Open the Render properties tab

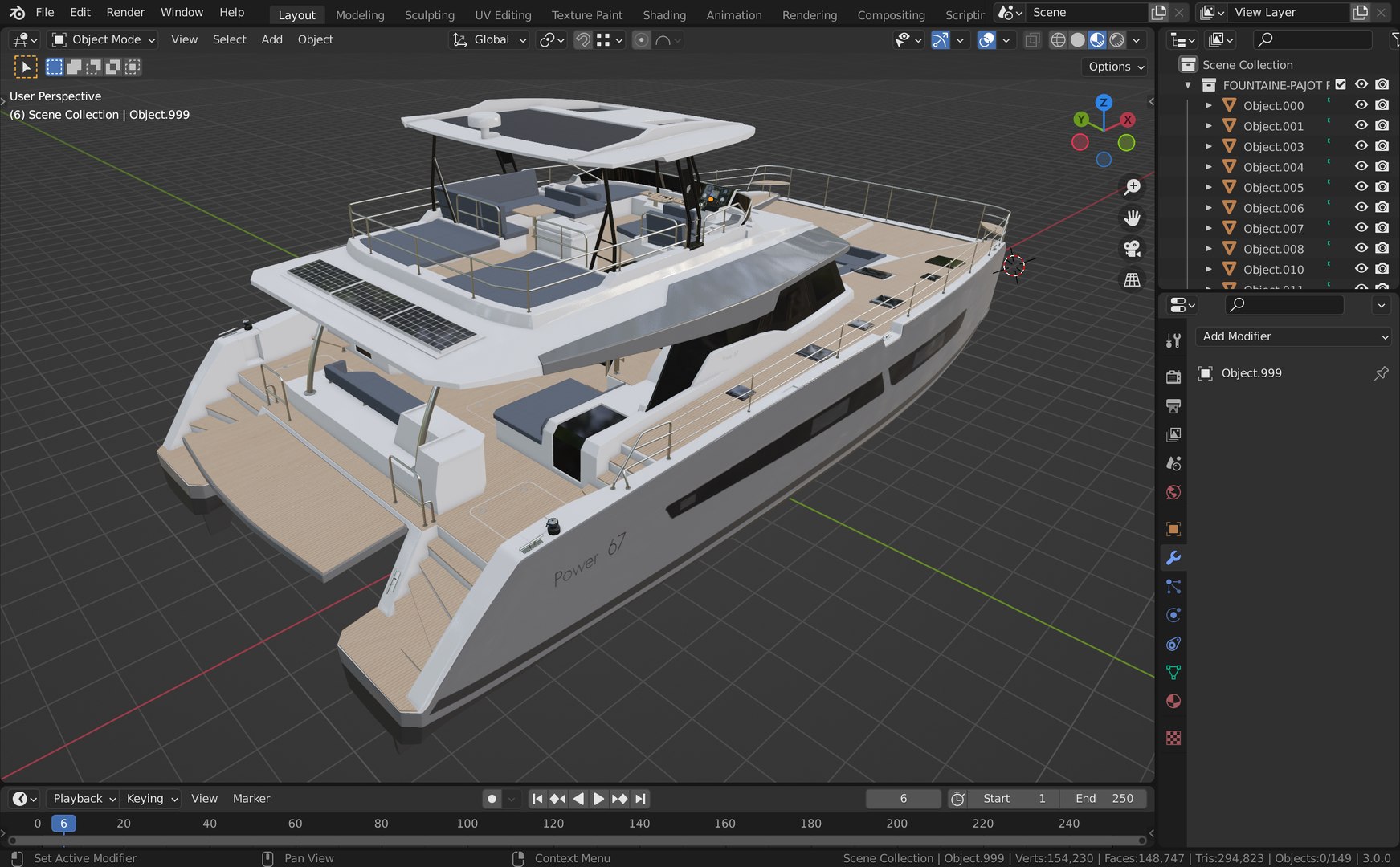click(x=1173, y=377)
